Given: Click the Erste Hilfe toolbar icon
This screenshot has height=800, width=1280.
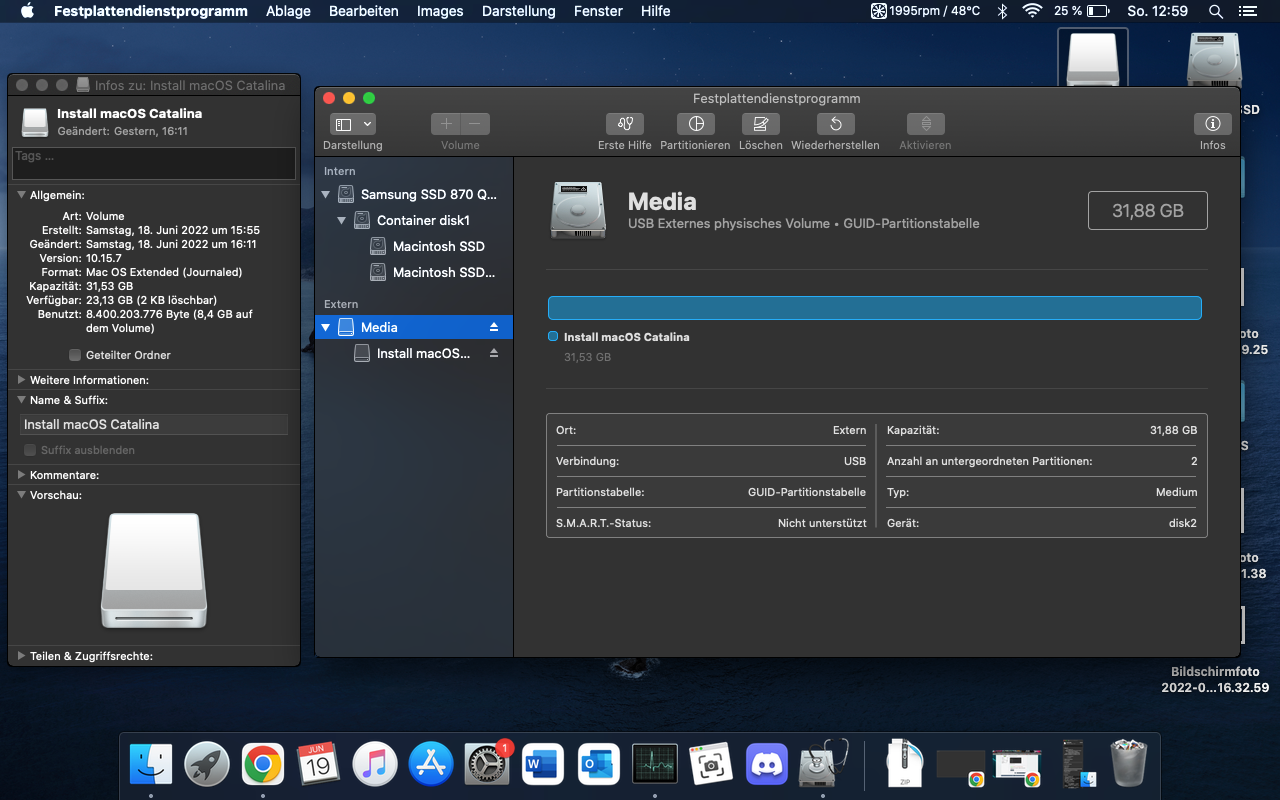Looking at the screenshot, I should 624,124.
